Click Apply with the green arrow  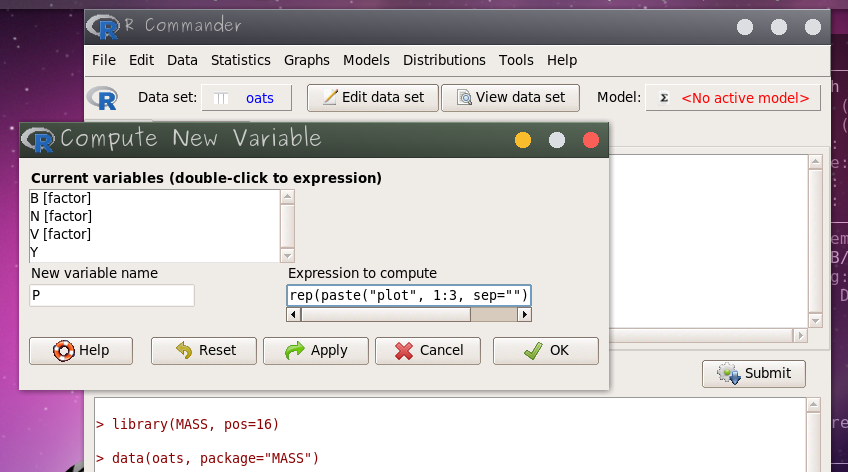[316, 350]
